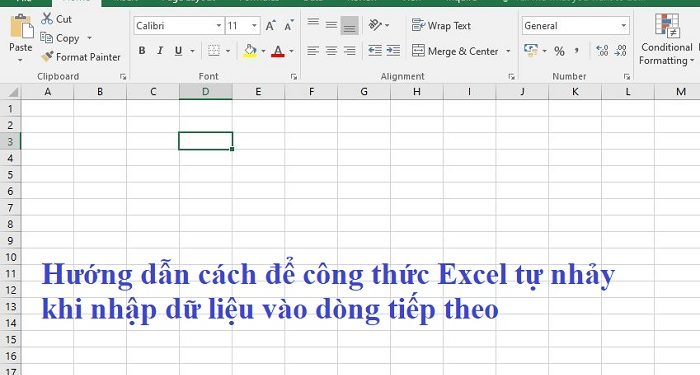Increase font size with large A

271,25
